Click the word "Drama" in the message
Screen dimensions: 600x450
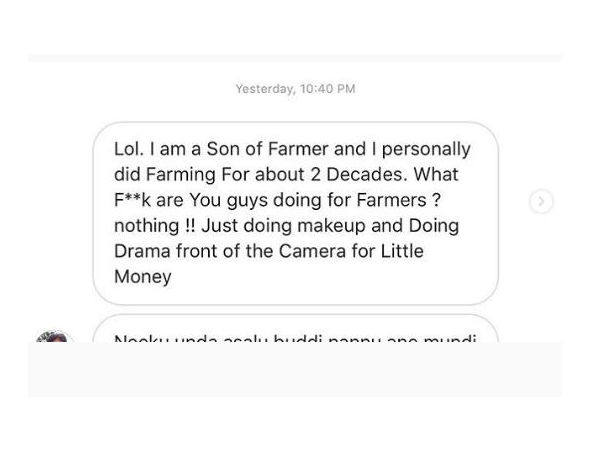145,252
